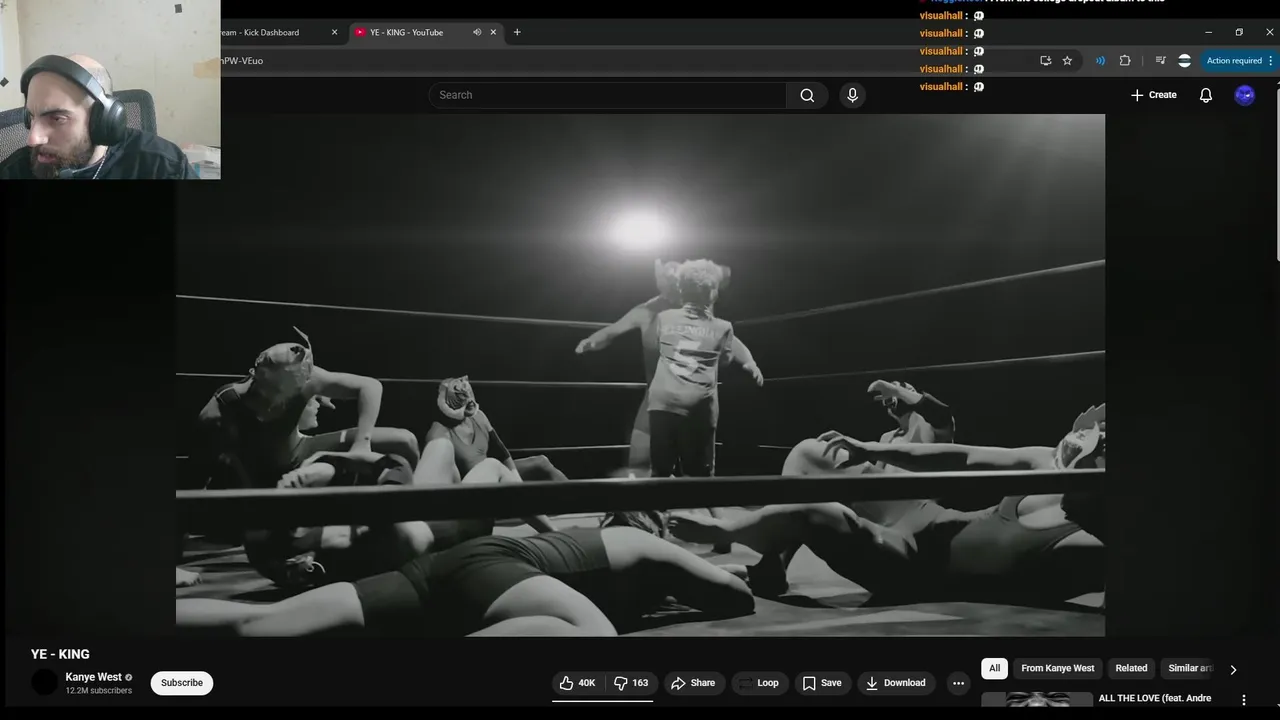Open the notifications bell

click(x=1206, y=95)
